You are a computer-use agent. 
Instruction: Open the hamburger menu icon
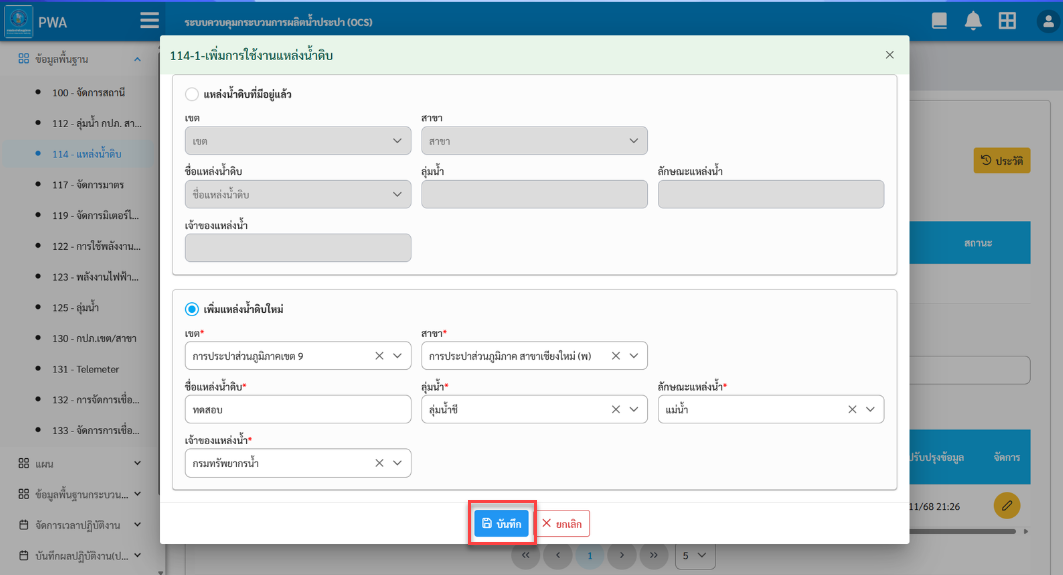pos(149,21)
